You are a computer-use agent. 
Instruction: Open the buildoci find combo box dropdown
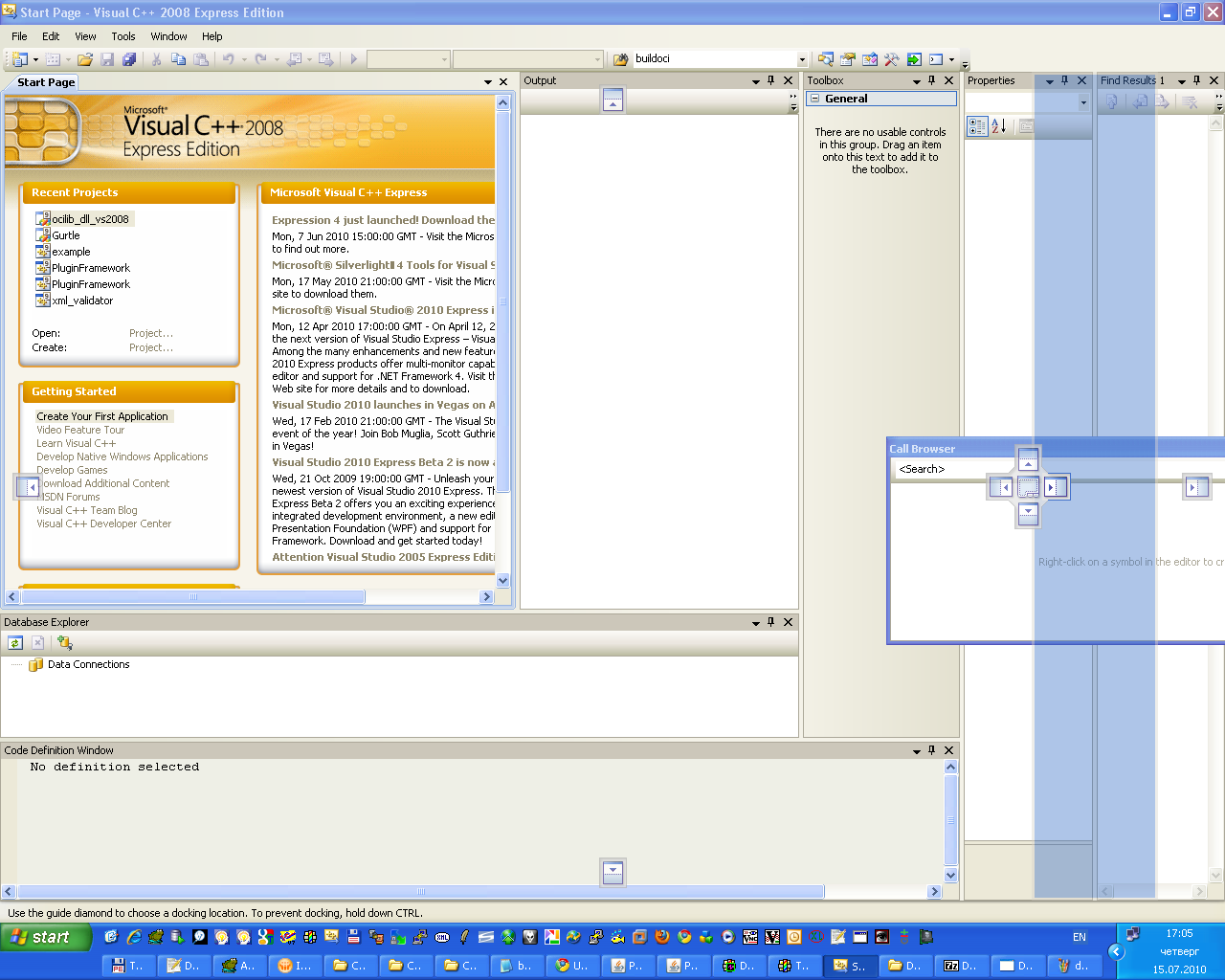(802, 59)
